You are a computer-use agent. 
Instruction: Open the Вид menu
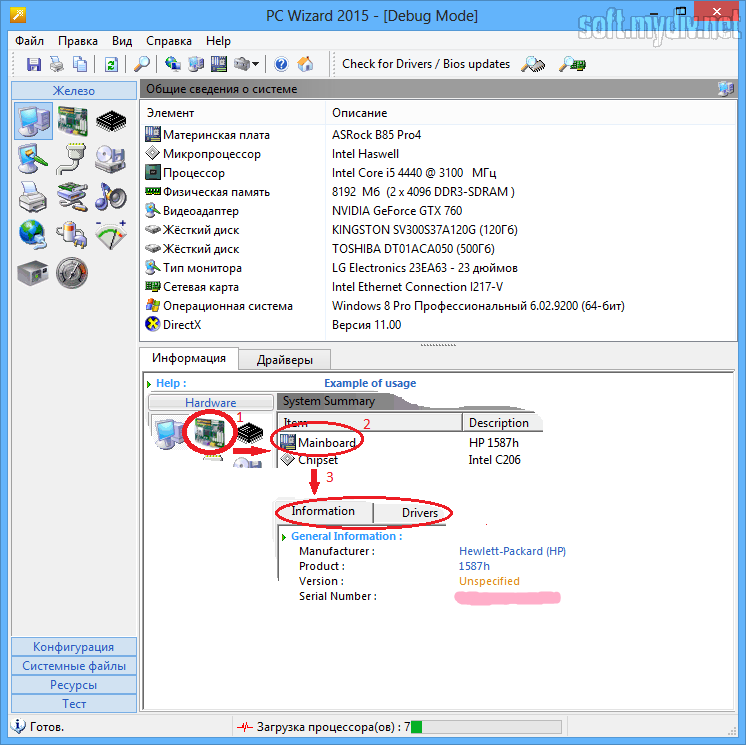coord(122,41)
